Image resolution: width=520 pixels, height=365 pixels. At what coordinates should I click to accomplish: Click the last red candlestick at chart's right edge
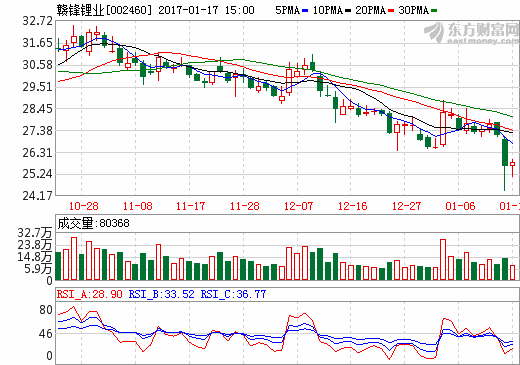512,168
